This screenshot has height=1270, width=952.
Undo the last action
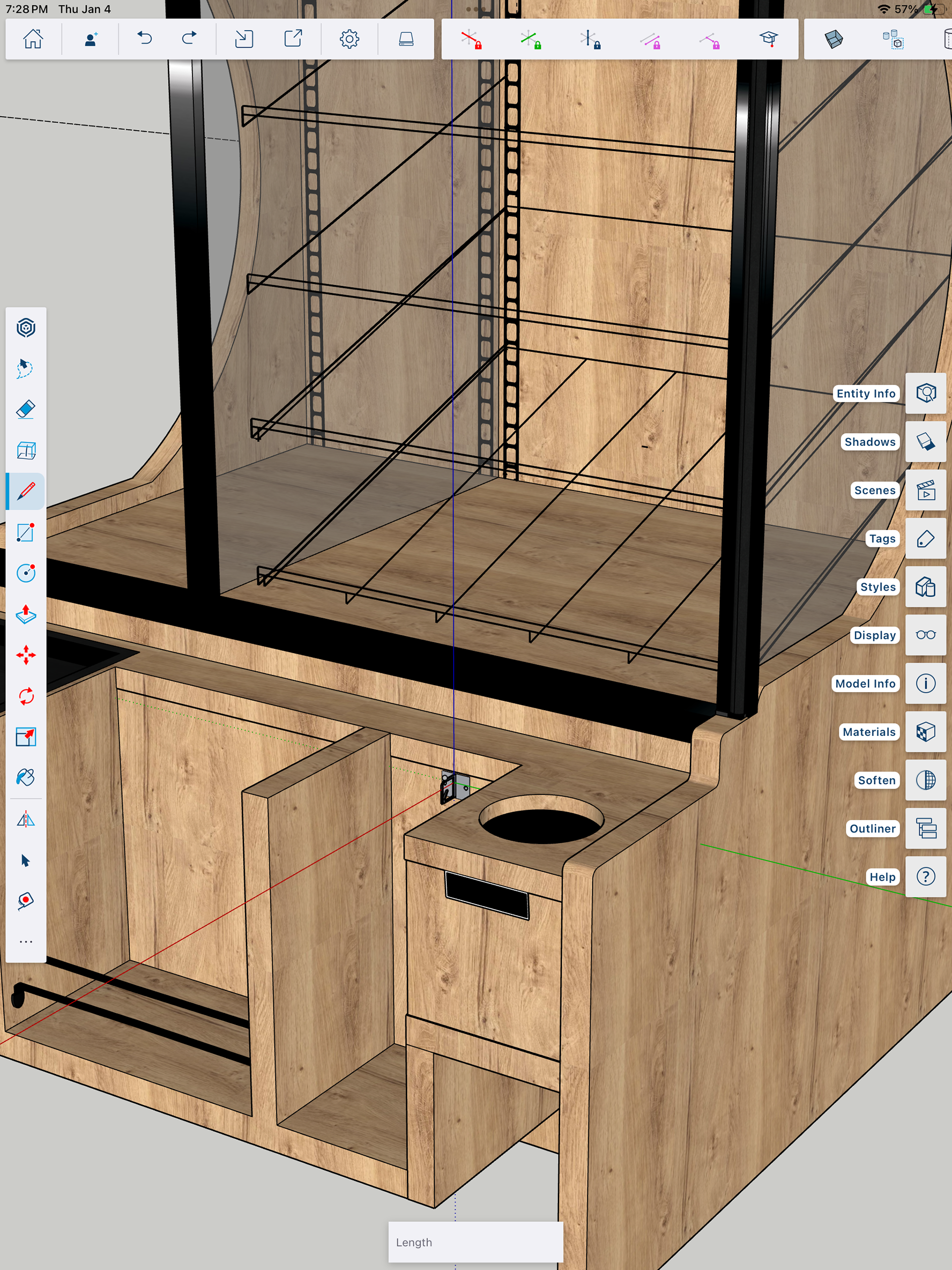(x=145, y=39)
